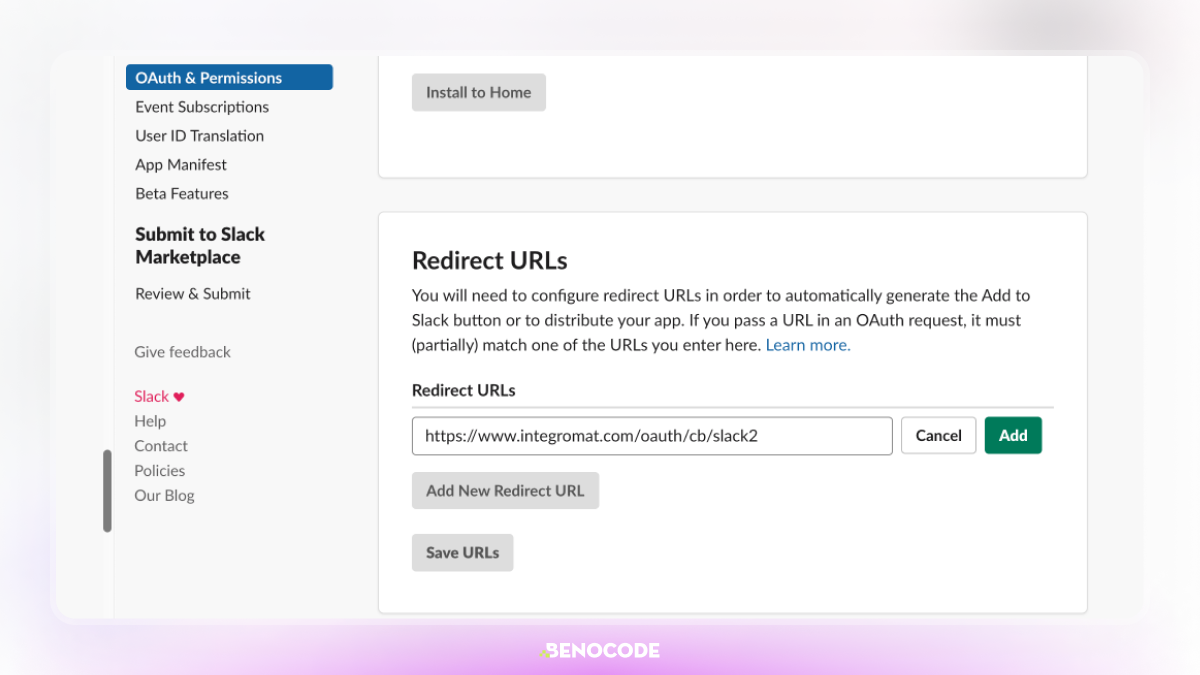Open Review & Submit page

click(x=193, y=294)
